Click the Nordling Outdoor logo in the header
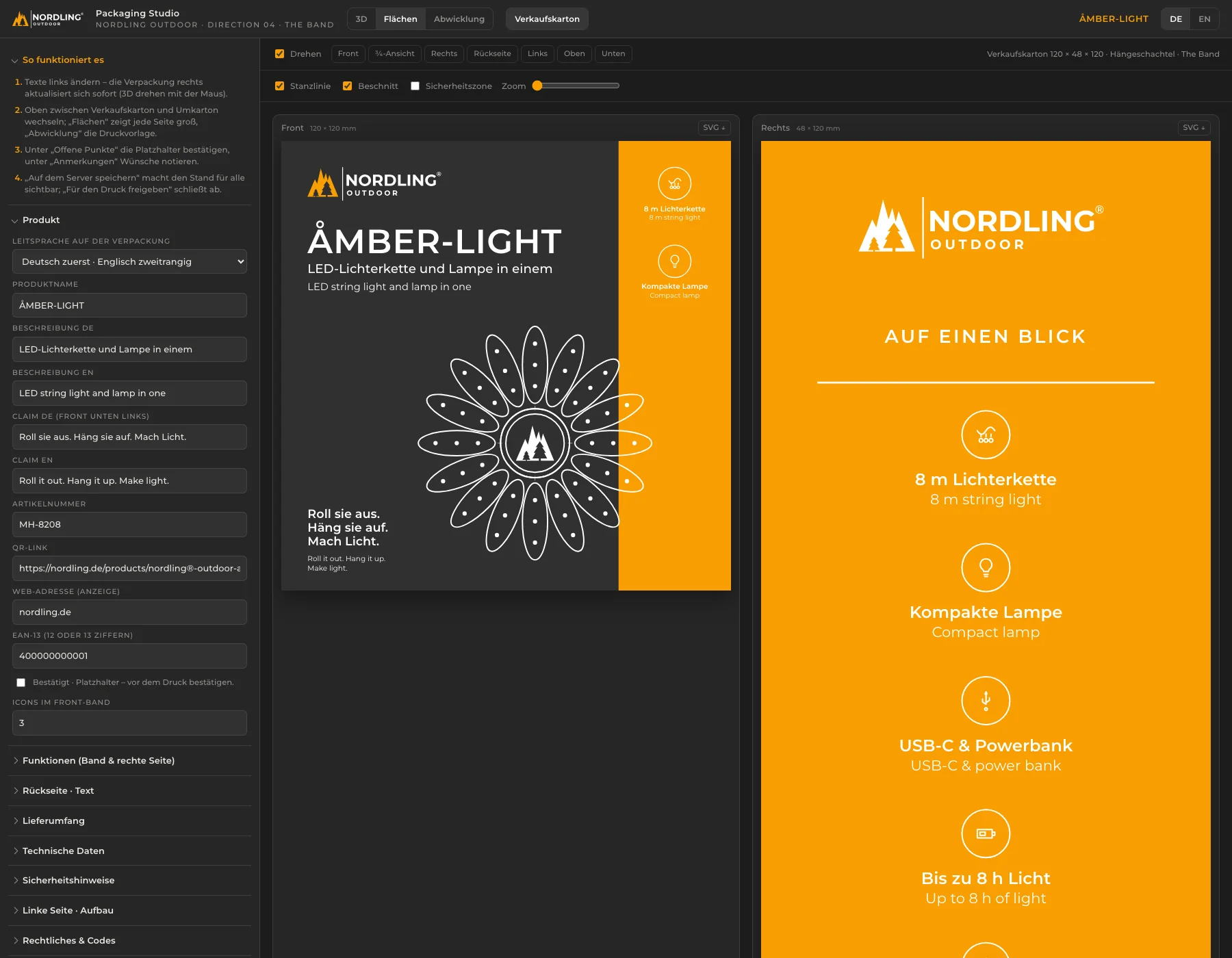1232x958 pixels. coord(47,18)
